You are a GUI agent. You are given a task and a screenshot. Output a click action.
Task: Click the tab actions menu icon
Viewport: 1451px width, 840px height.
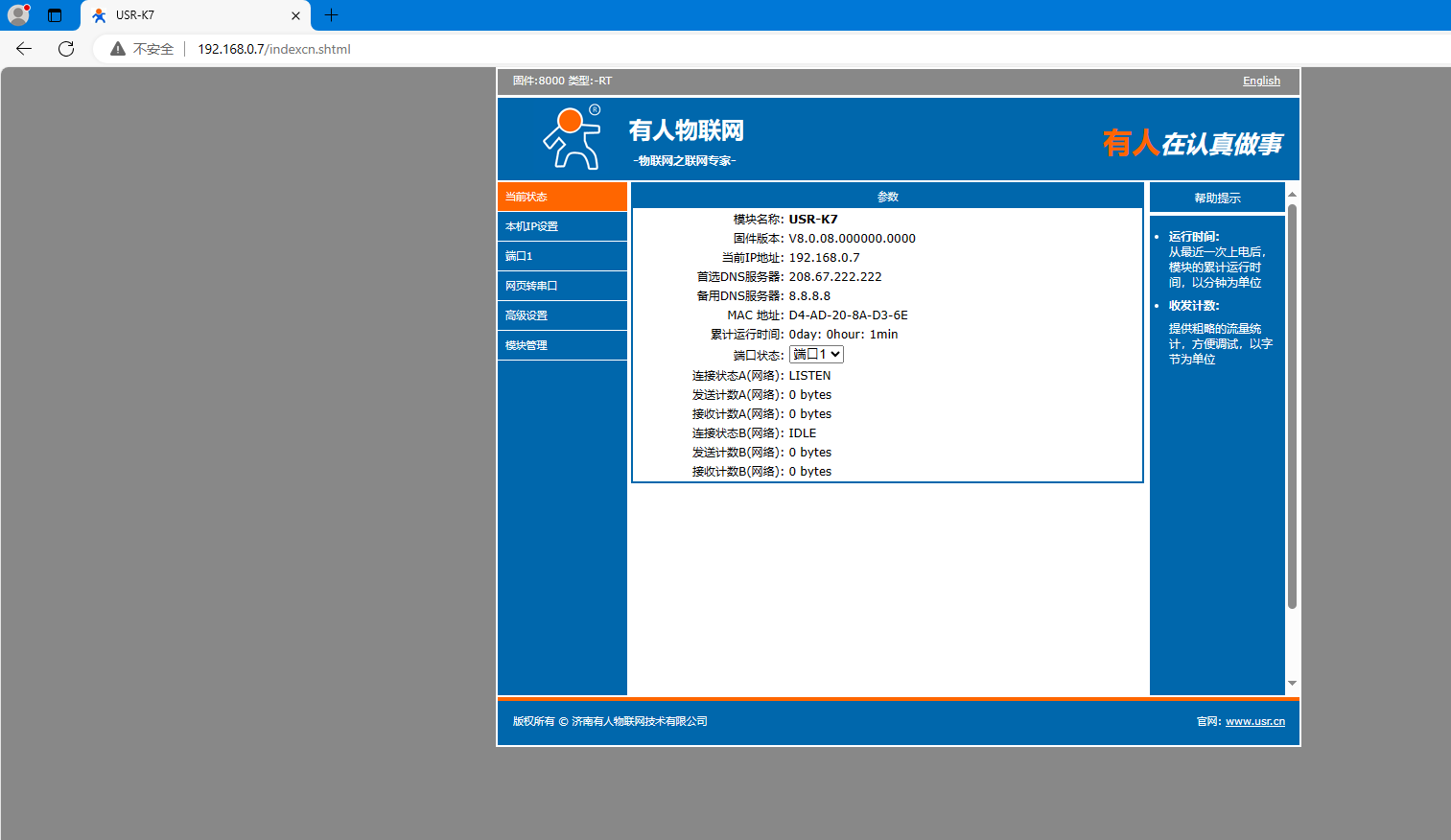(x=55, y=15)
